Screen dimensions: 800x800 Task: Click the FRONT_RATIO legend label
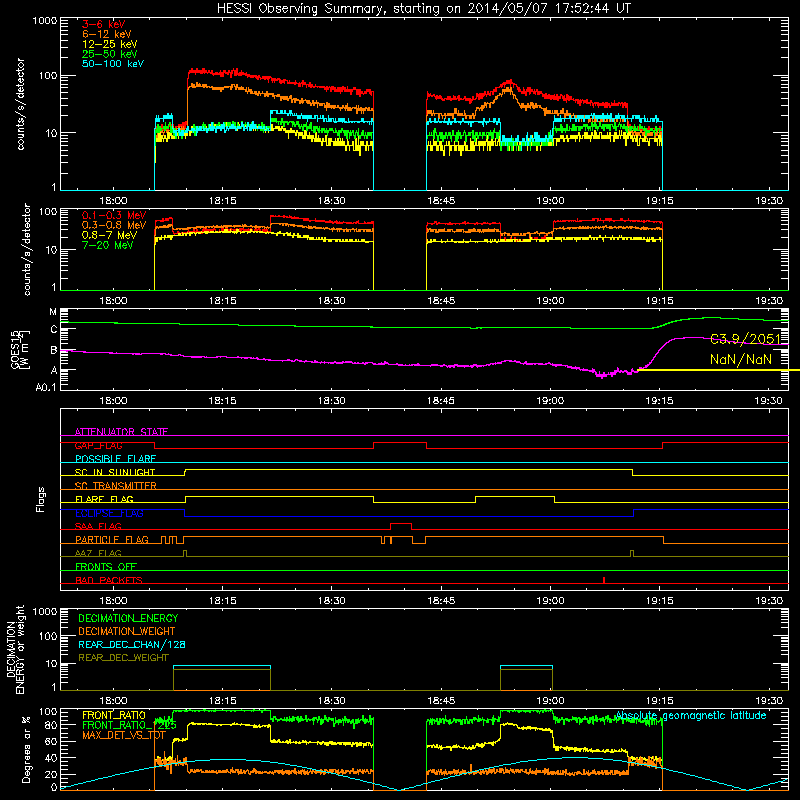point(114,715)
